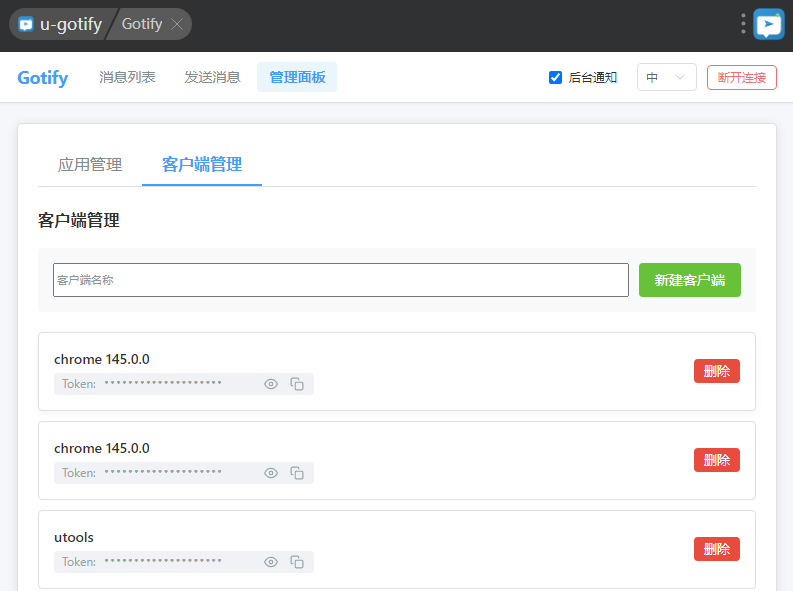Screen dimensions: 793x591
Task: Delete the first chrome 145.0.0 client
Action: tap(717, 371)
